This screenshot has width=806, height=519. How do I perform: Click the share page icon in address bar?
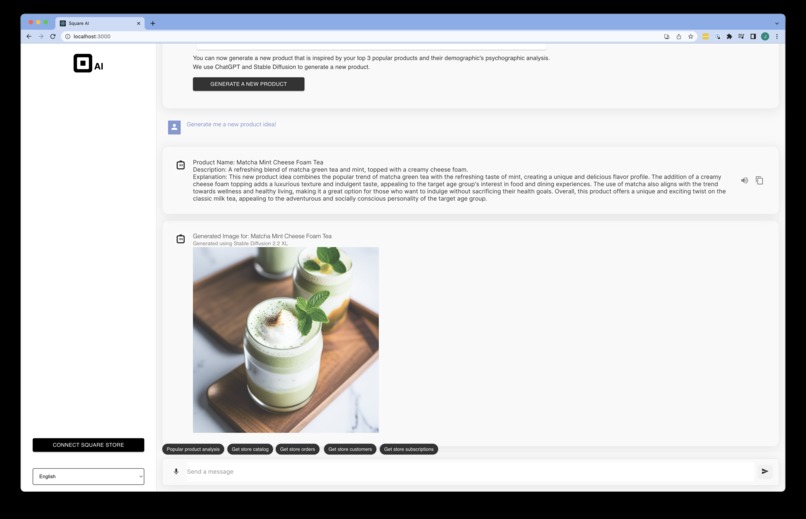pyautogui.click(x=679, y=36)
